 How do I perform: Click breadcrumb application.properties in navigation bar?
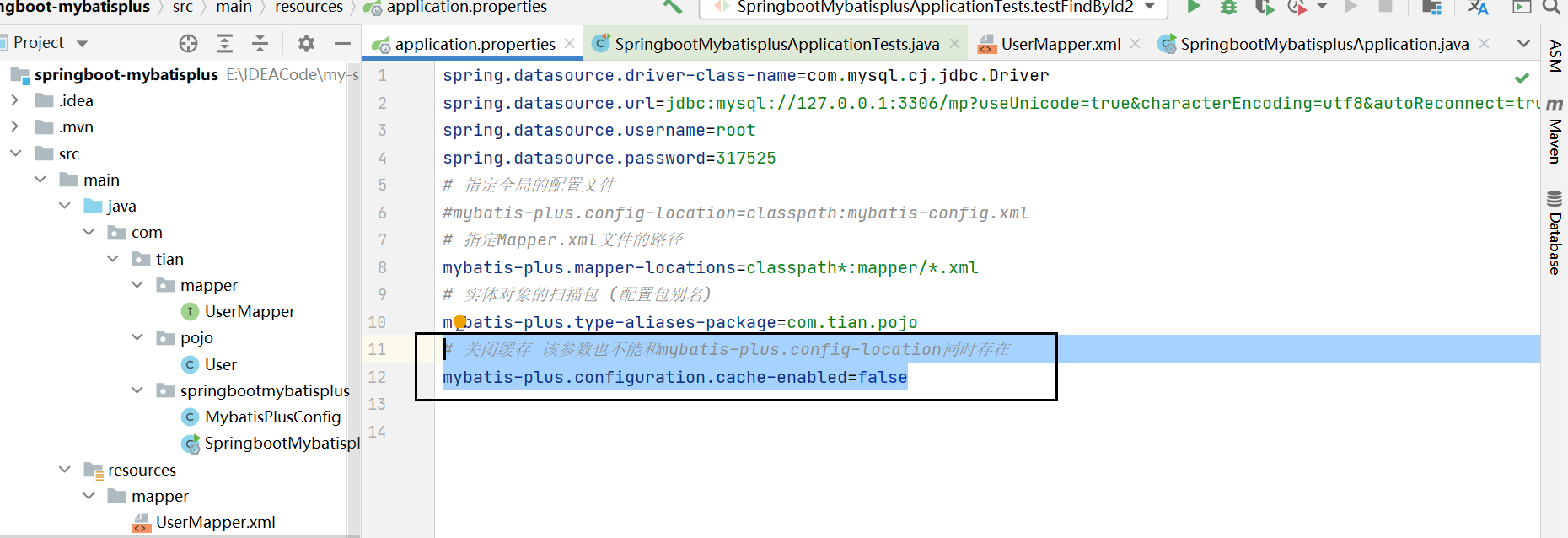pos(466,7)
